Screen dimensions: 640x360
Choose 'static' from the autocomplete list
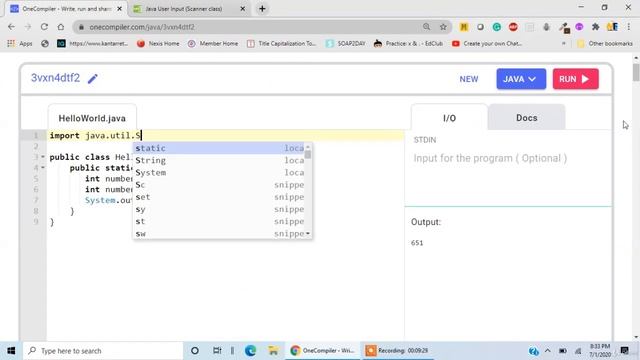pyautogui.click(x=220, y=148)
